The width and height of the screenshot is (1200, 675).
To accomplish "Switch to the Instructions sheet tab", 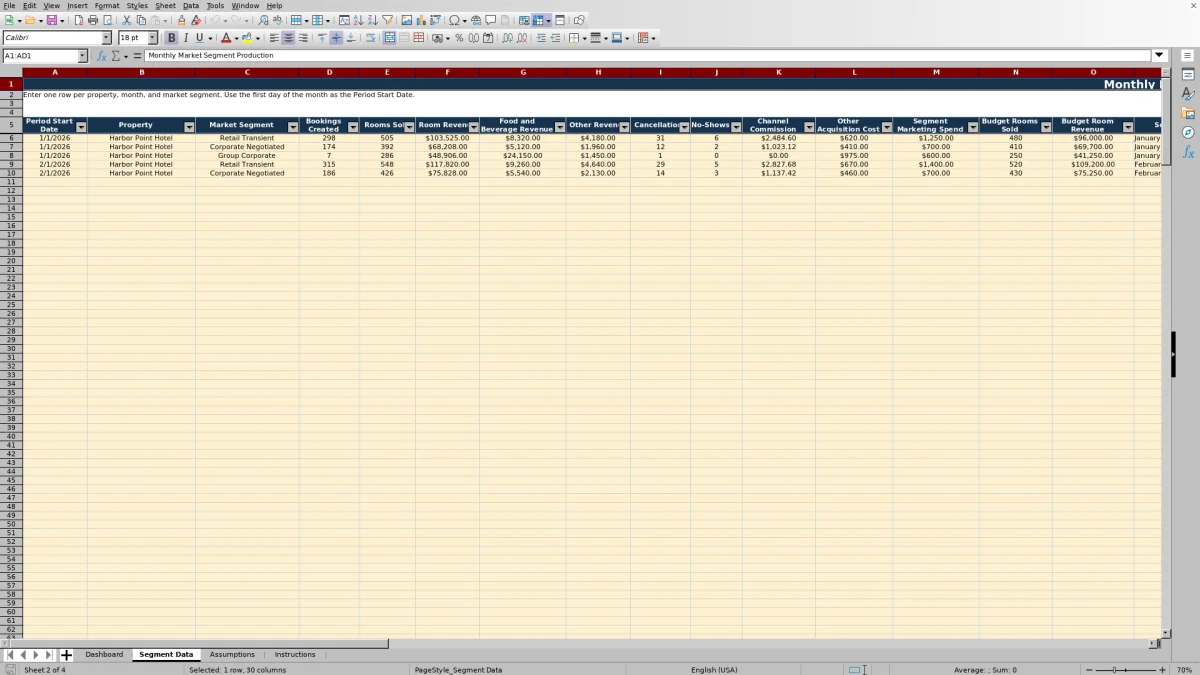I will [295, 654].
